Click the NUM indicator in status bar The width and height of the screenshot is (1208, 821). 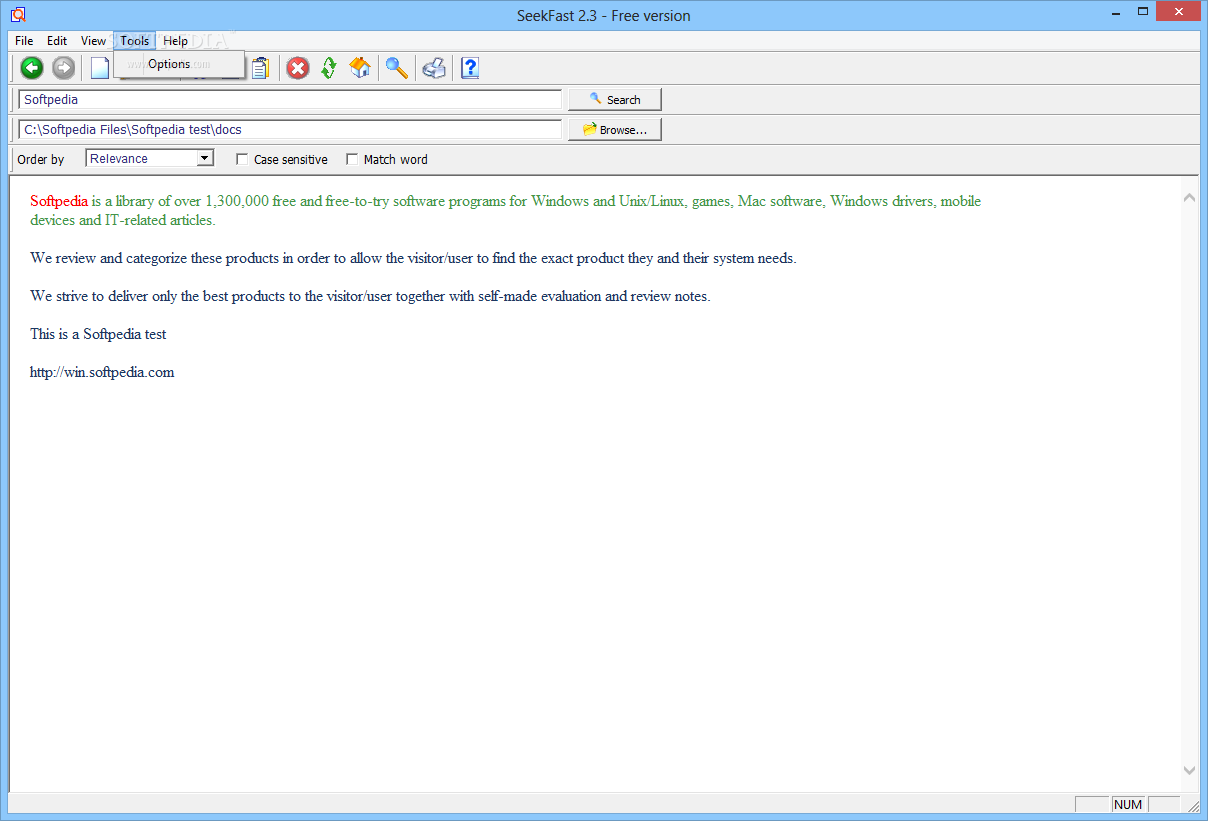pyautogui.click(x=1128, y=805)
